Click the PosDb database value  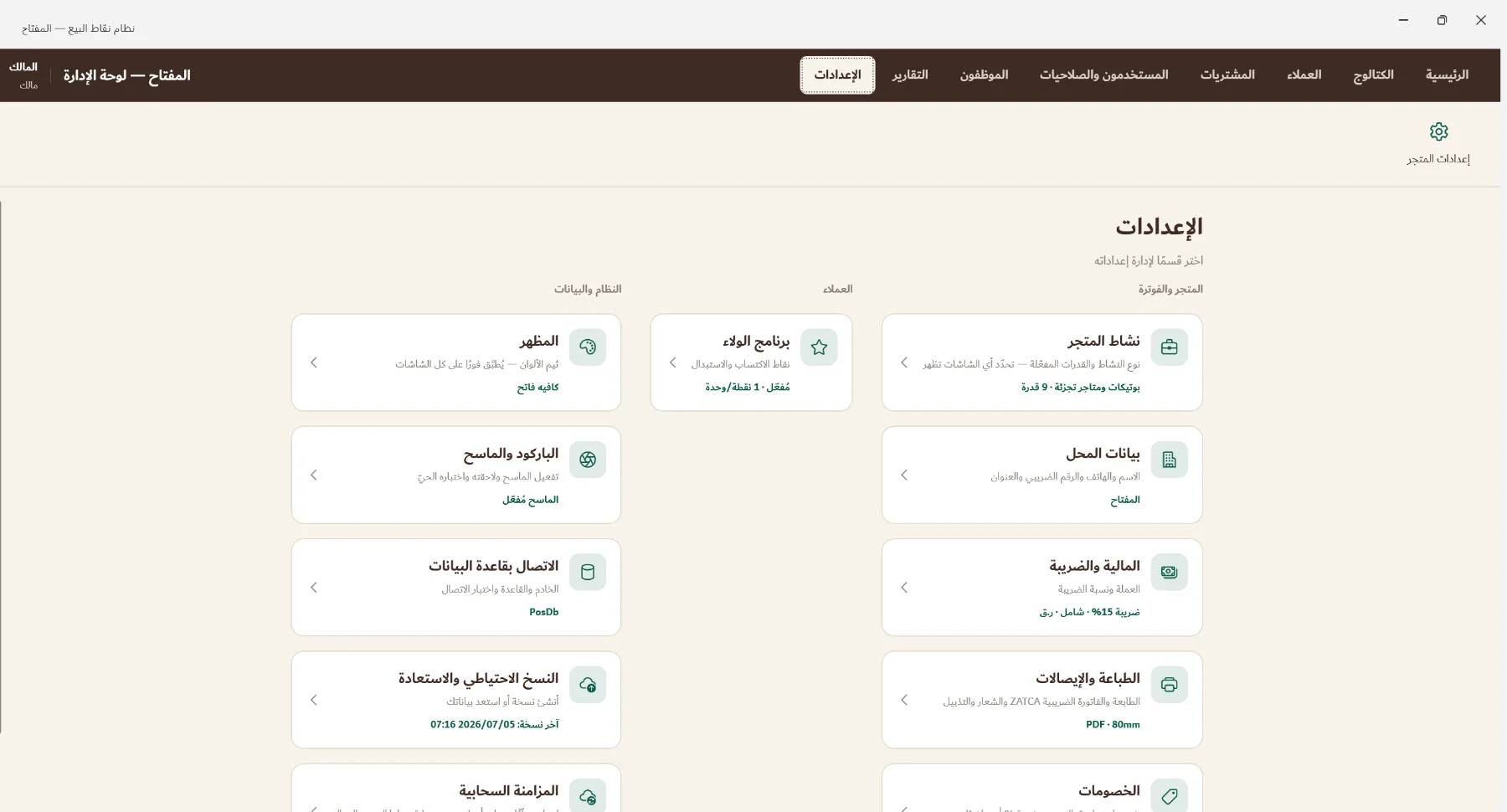click(543, 612)
